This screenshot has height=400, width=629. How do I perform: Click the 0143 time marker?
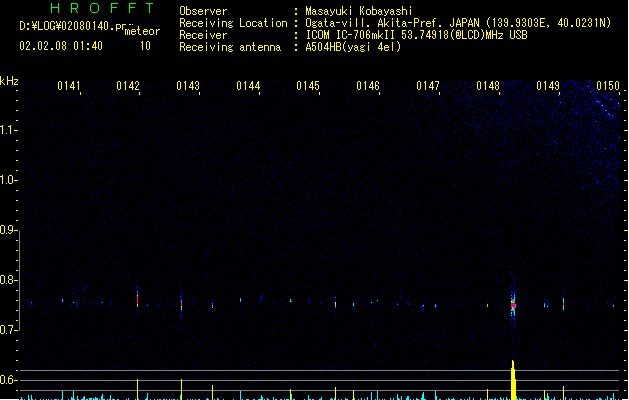pyautogui.click(x=188, y=86)
